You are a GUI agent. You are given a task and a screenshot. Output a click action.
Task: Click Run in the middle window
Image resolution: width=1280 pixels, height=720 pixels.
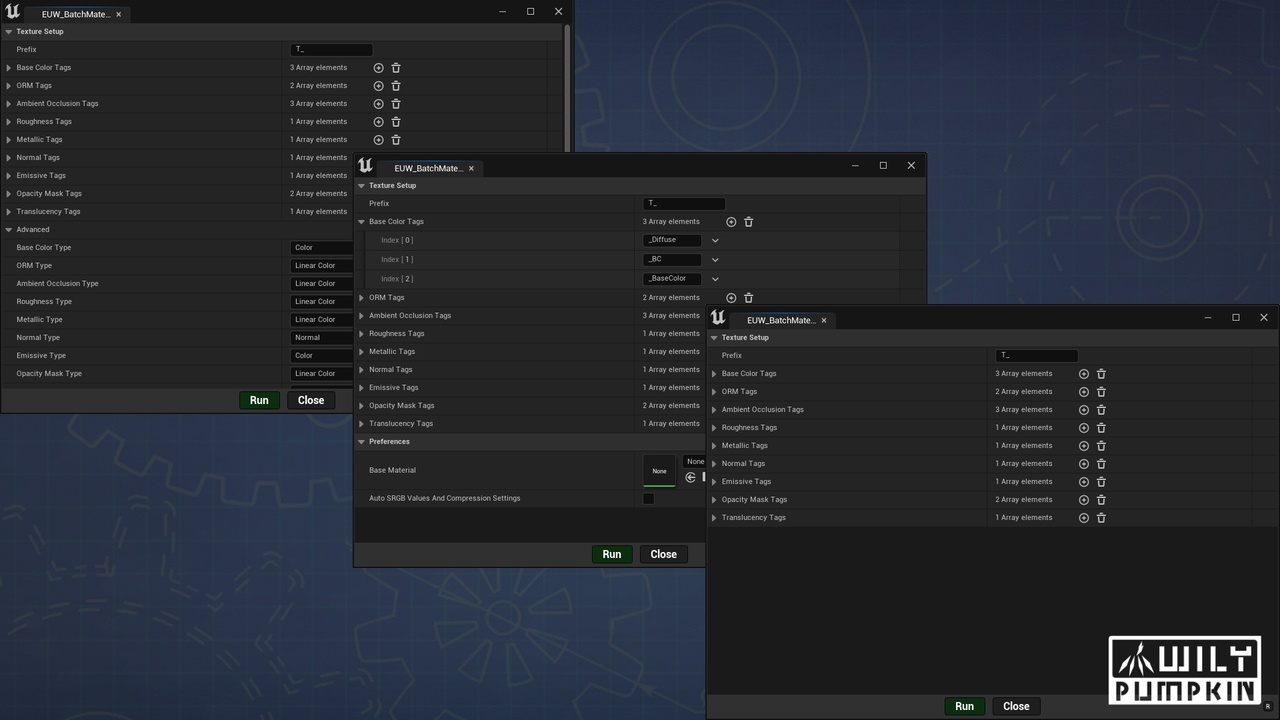coord(612,554)
